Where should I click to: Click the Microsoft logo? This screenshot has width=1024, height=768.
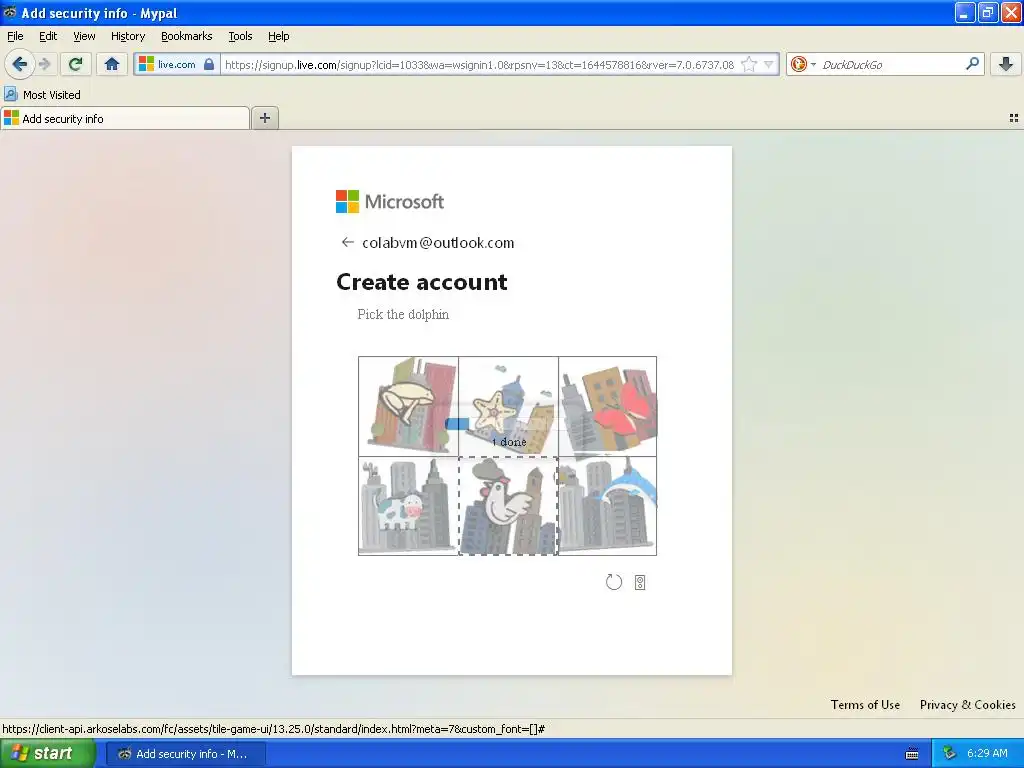pyautogui.click(x=390, y=201)
